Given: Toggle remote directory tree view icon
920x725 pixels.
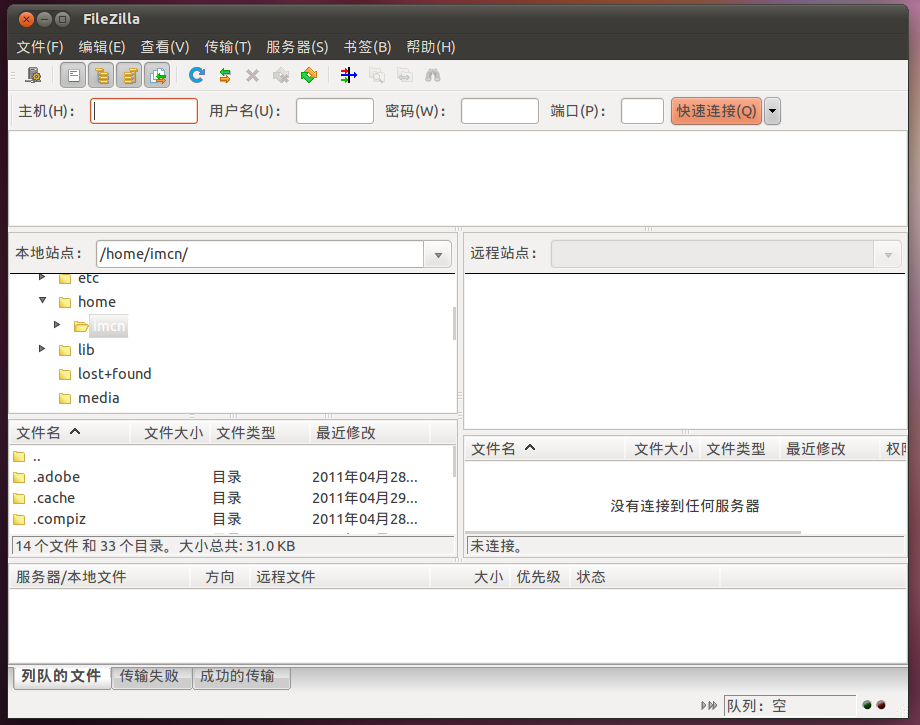Looking at the screenshot, I should point(130,75).
